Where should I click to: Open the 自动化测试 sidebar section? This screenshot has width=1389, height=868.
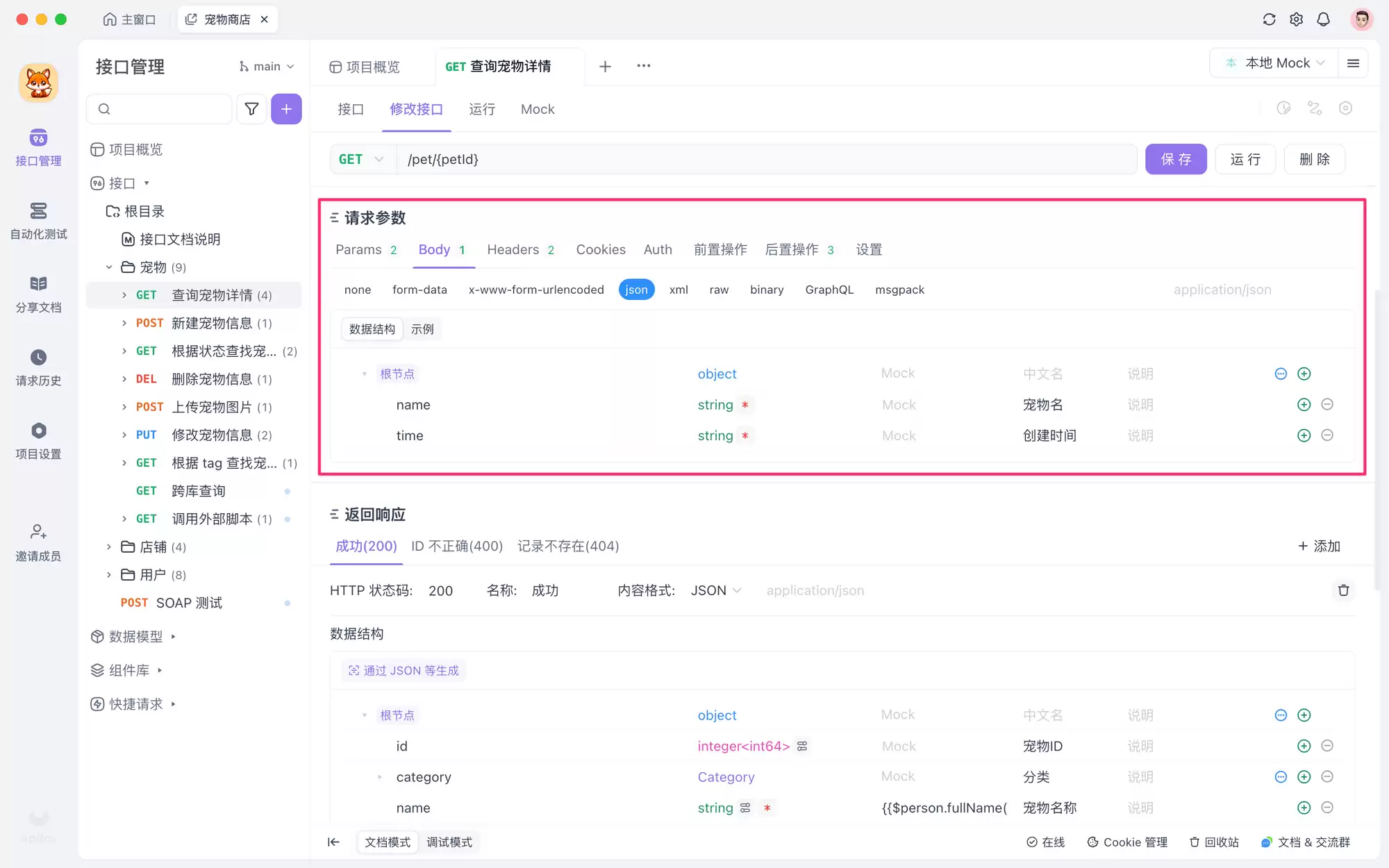[38, 221]
